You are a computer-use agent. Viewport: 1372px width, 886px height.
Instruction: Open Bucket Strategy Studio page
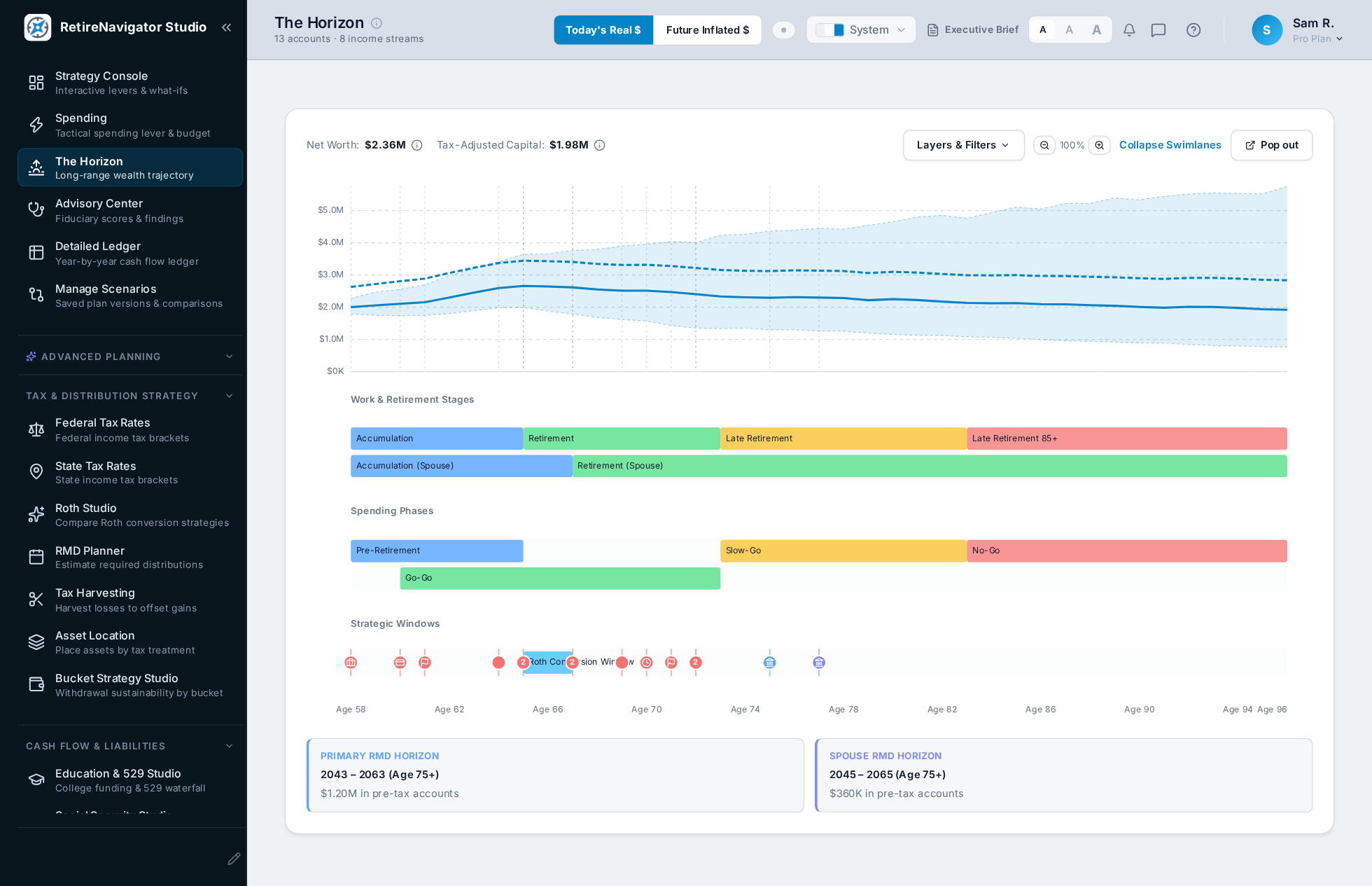pos(130,685)
